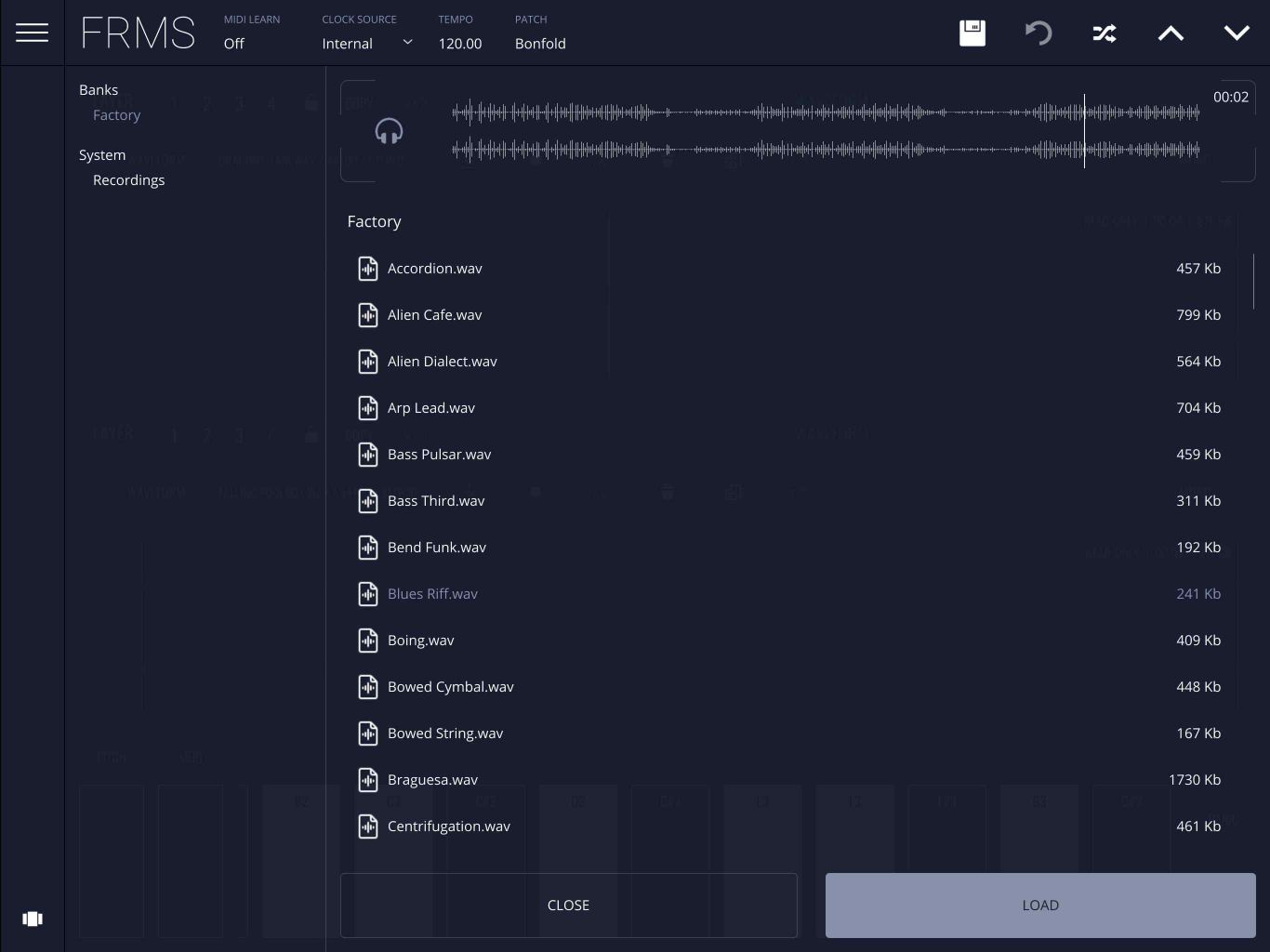The image size is (1270, 952).
Task: Click the Tempo field showing 120.00
Action: point(459,43)
